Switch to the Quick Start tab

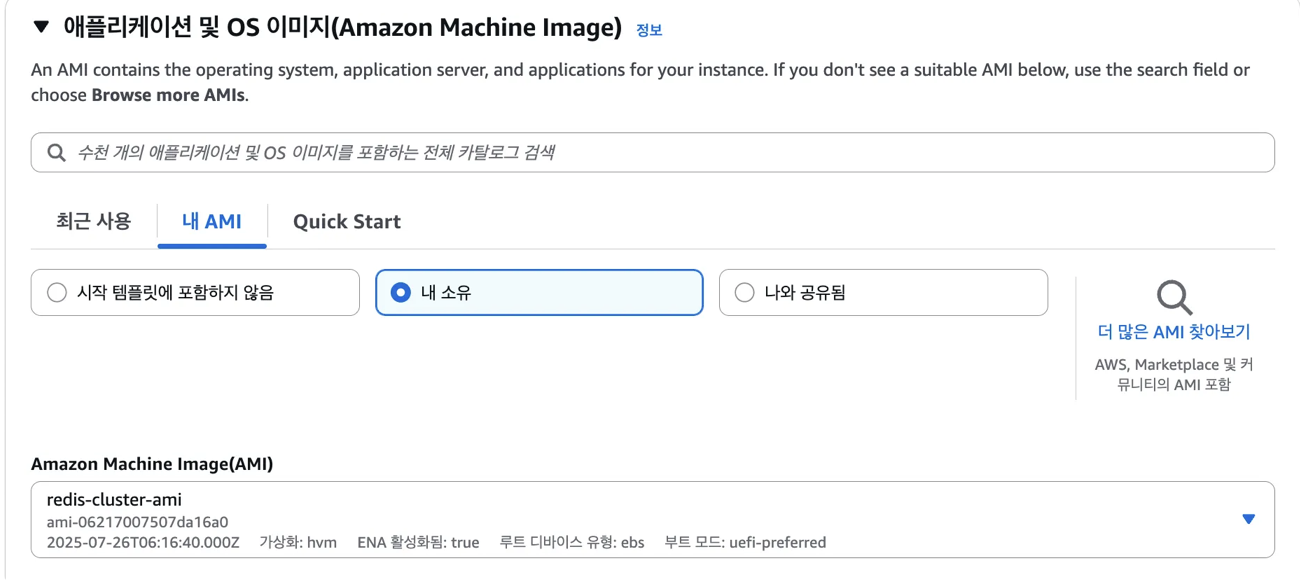[x=347, y=222]
